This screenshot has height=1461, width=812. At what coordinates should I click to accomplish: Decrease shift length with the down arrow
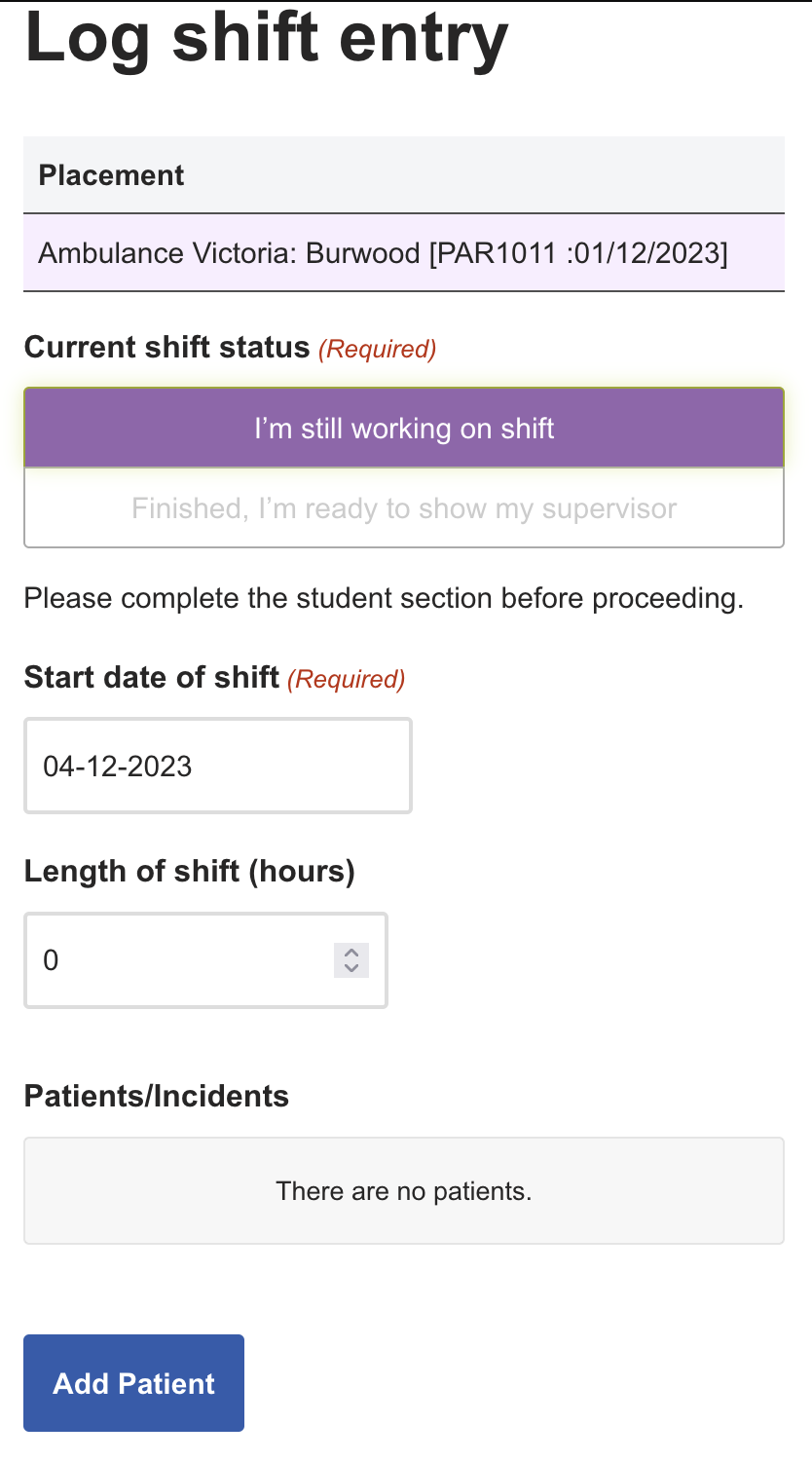351,968
